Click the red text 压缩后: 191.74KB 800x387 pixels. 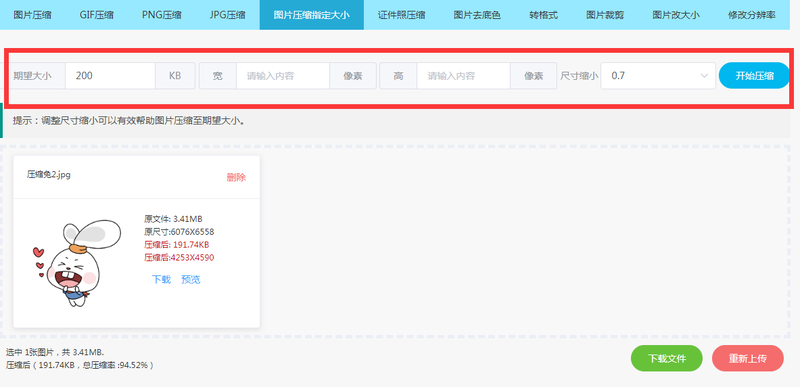pyautogui.click(x=177, y=245)
